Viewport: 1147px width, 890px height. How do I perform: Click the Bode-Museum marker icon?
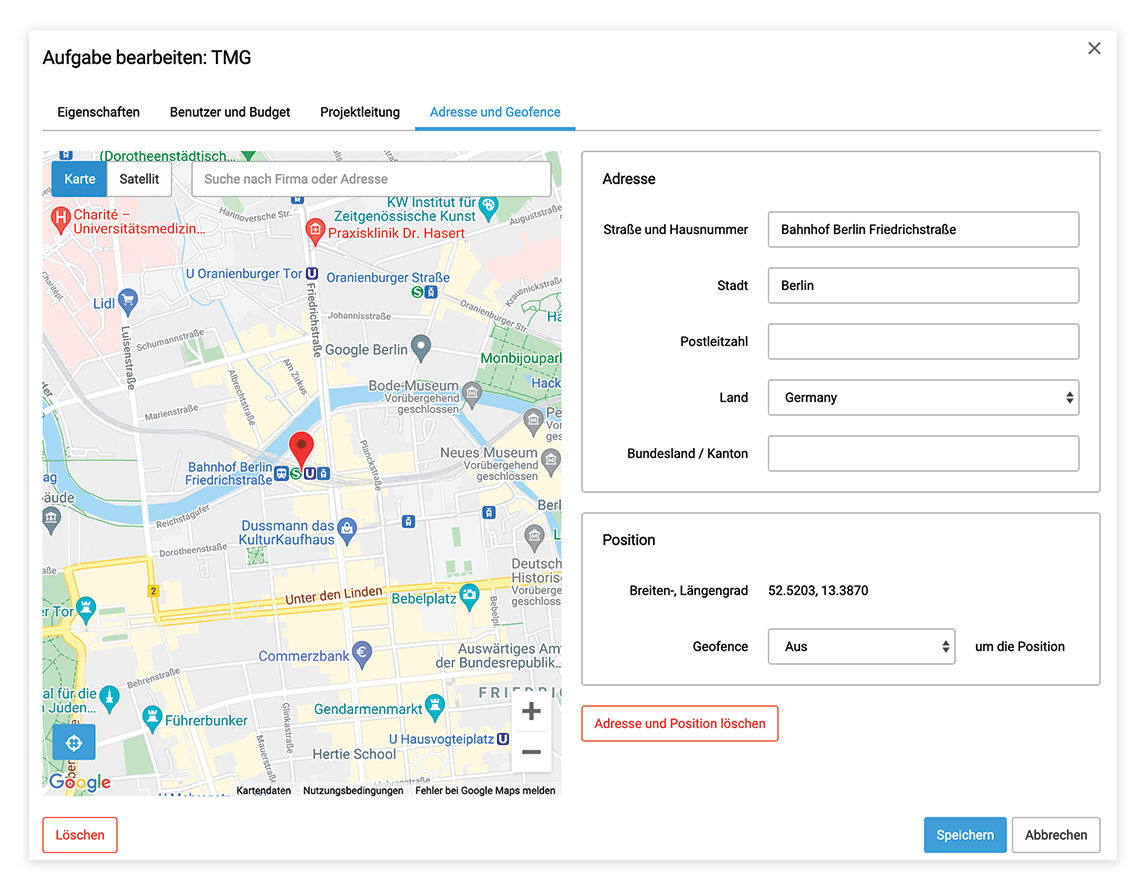(472, 396)
